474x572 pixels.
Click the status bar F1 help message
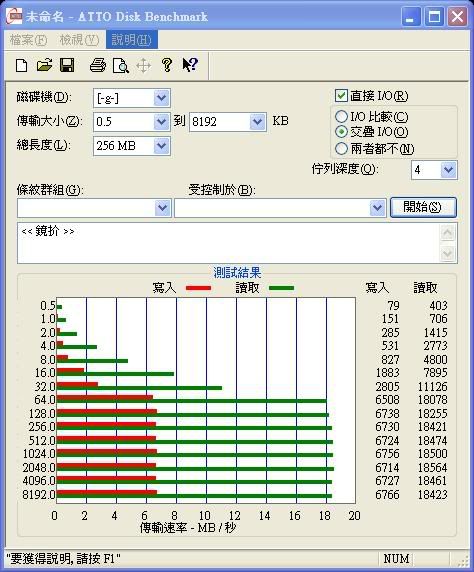pos(63,559)
